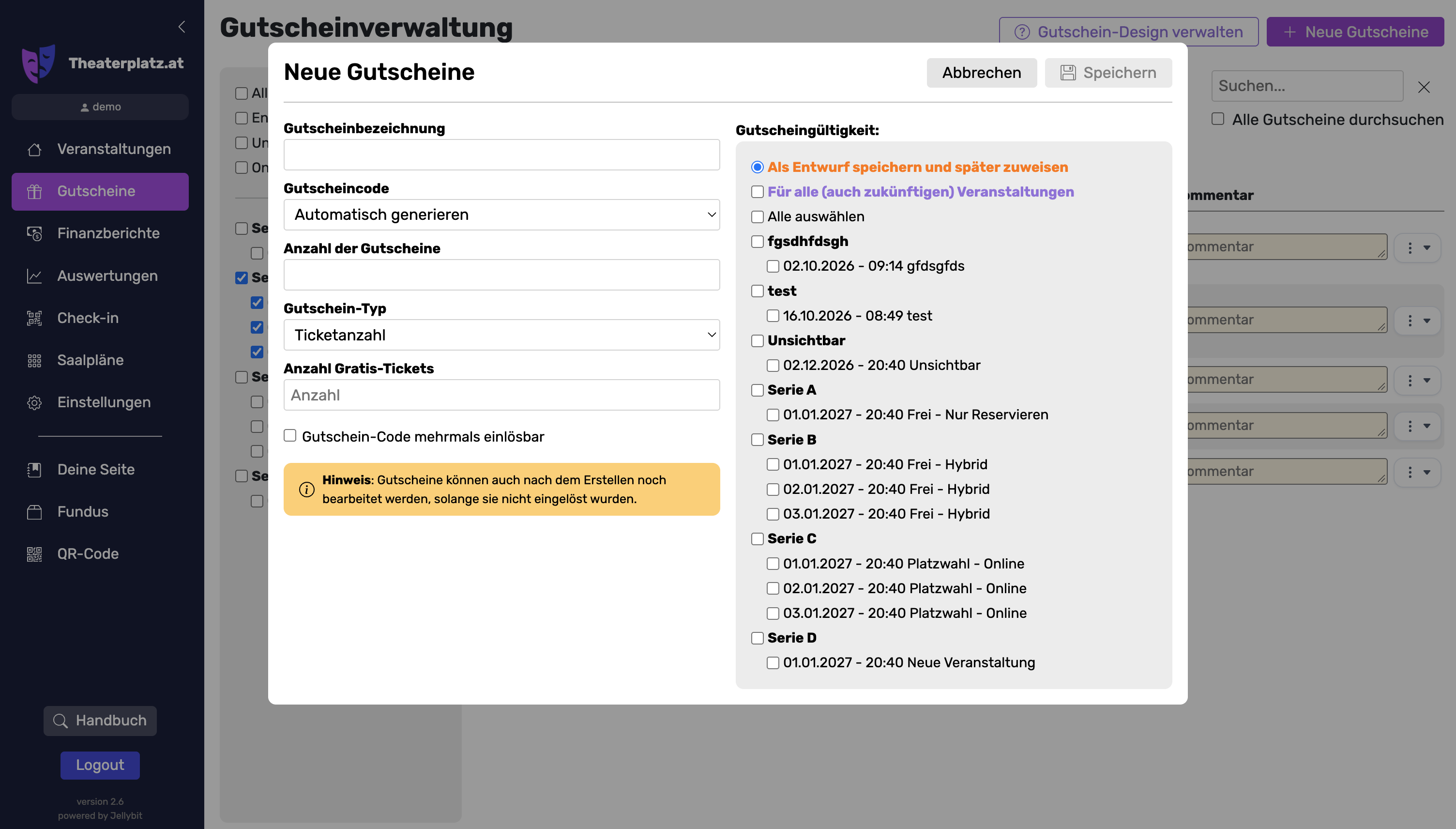
Task: Click Gutschein-Design verwalten help icon
Action: 1022,32
